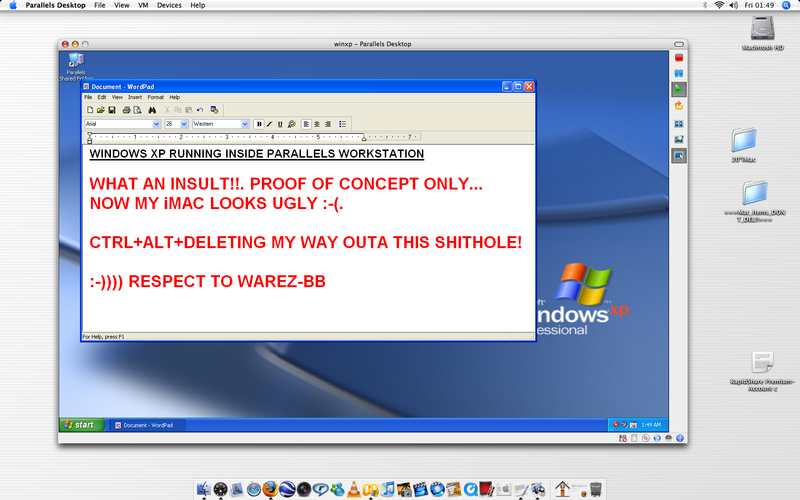Open the Western script dropdown
This screenshot has height=500, width=800.
245,124
